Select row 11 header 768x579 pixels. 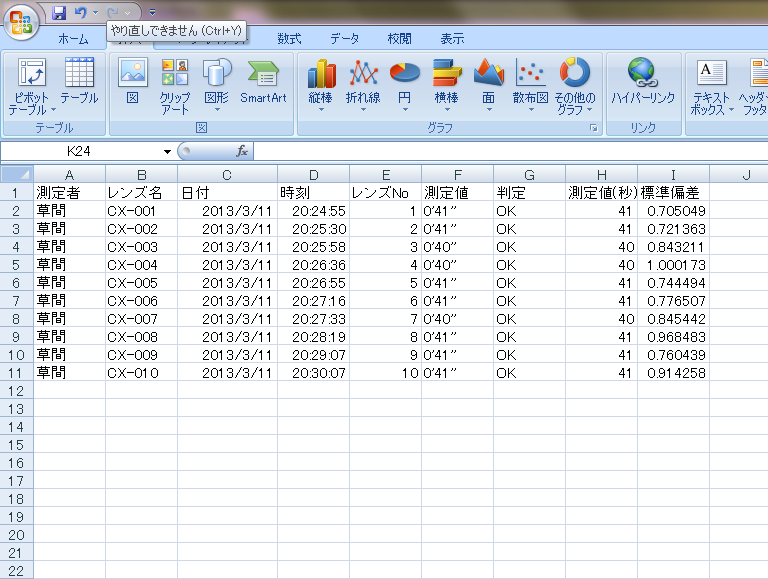tap(17, 373)
